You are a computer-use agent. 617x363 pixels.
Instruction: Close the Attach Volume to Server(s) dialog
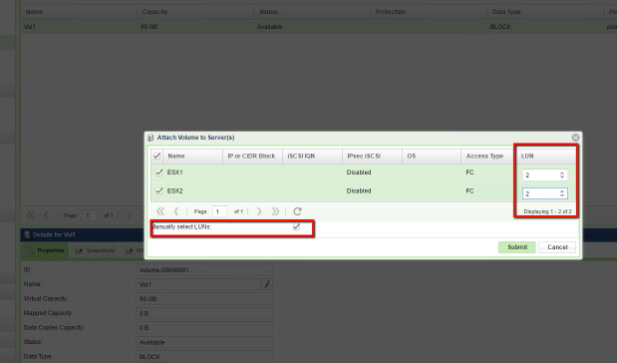[575, 138]
